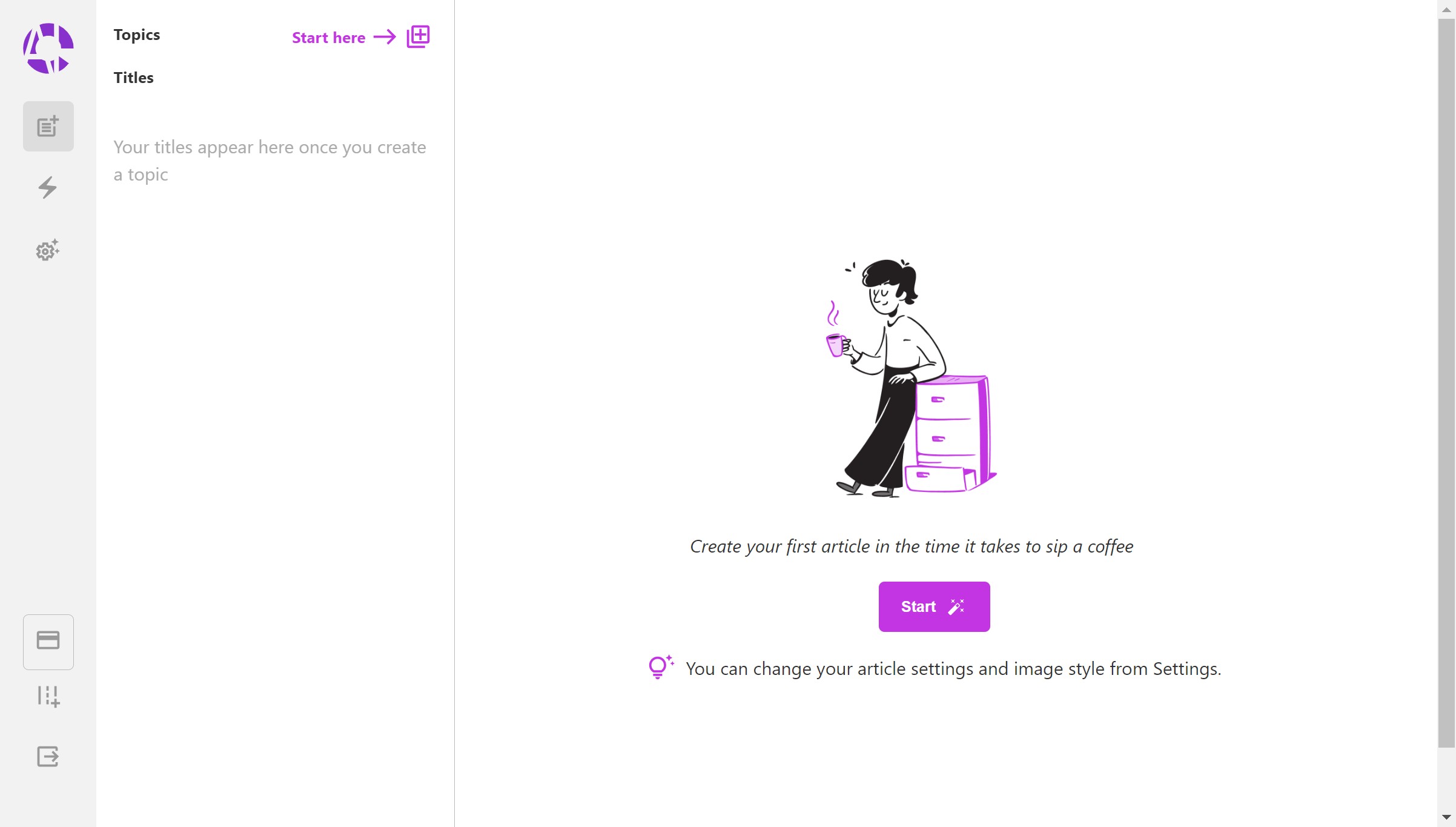
Task: Select the lightning bolt sidebar icon
Action: (x=48, y=187)
